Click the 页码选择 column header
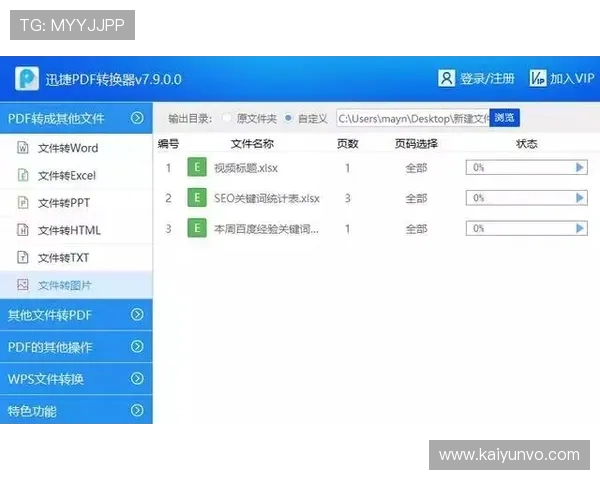The image size is (600, 480). tap(416, 144)
